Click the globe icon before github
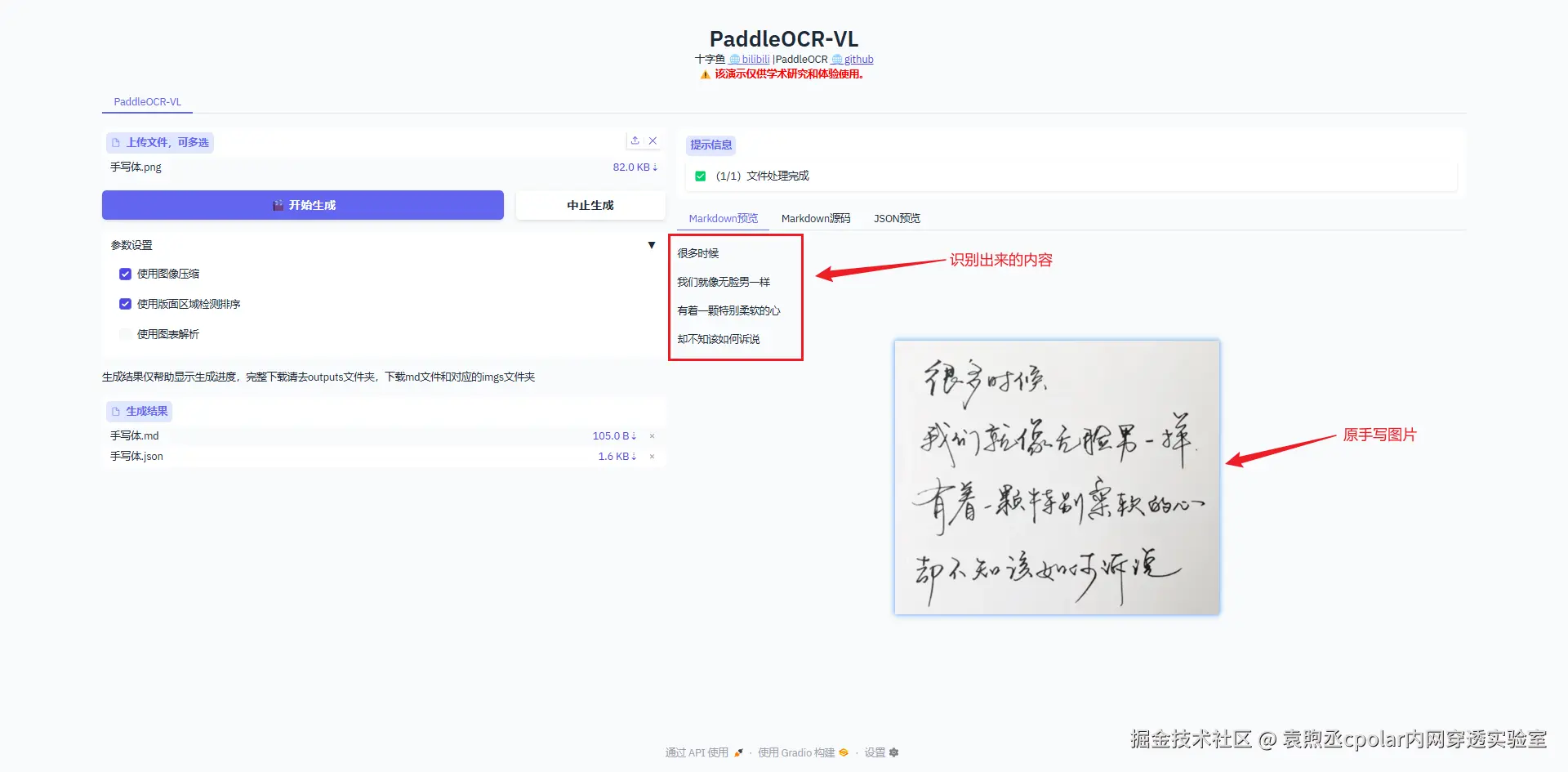The image size is (1568, 772). [x=836, y=60]
